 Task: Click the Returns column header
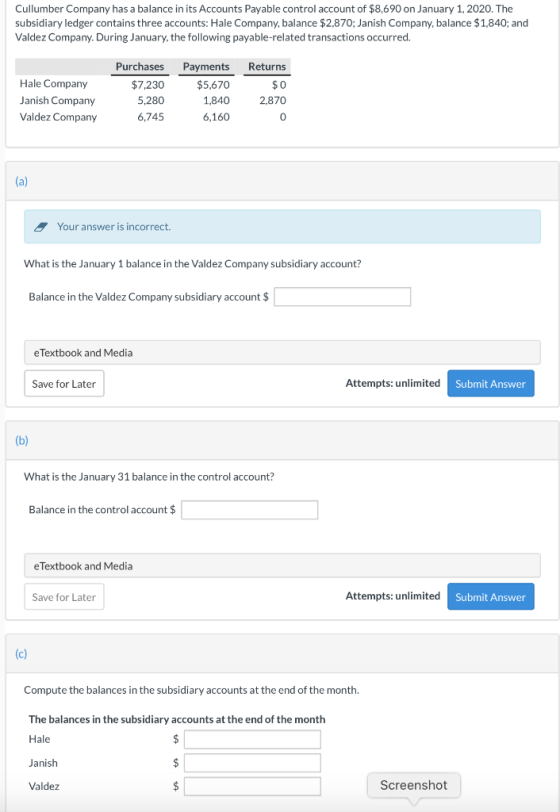coord(267,66)
